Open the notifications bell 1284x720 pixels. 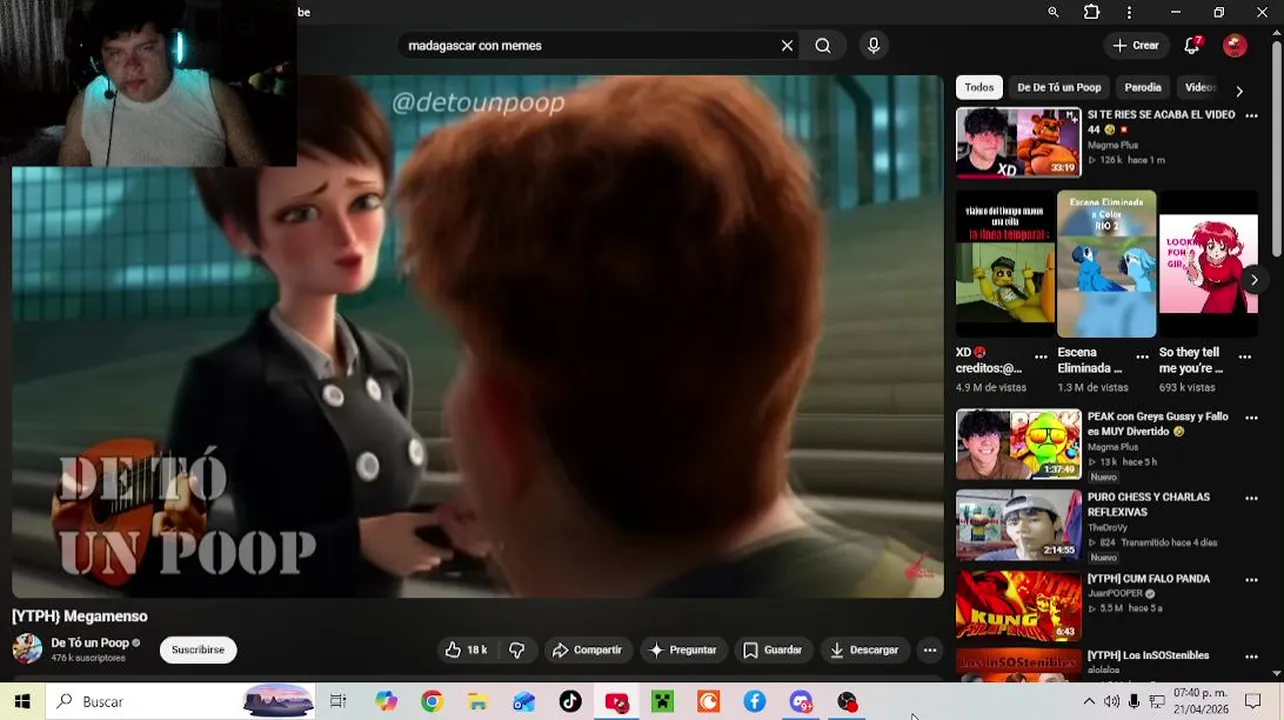pyautogui.click(x=1192, y=46)
